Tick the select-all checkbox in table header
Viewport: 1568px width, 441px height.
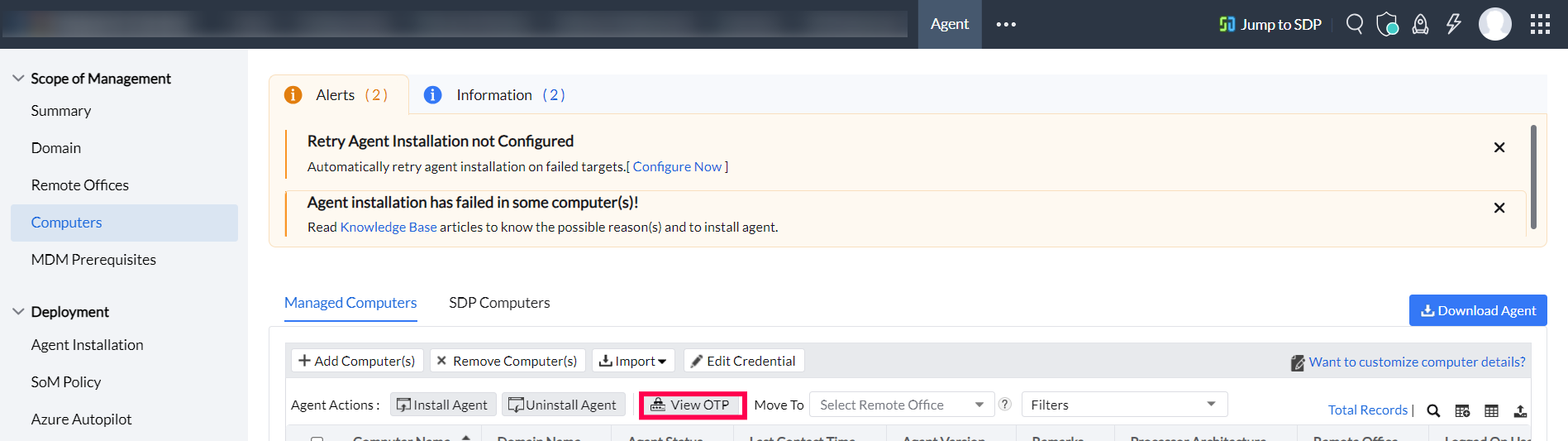pos(317,439)
